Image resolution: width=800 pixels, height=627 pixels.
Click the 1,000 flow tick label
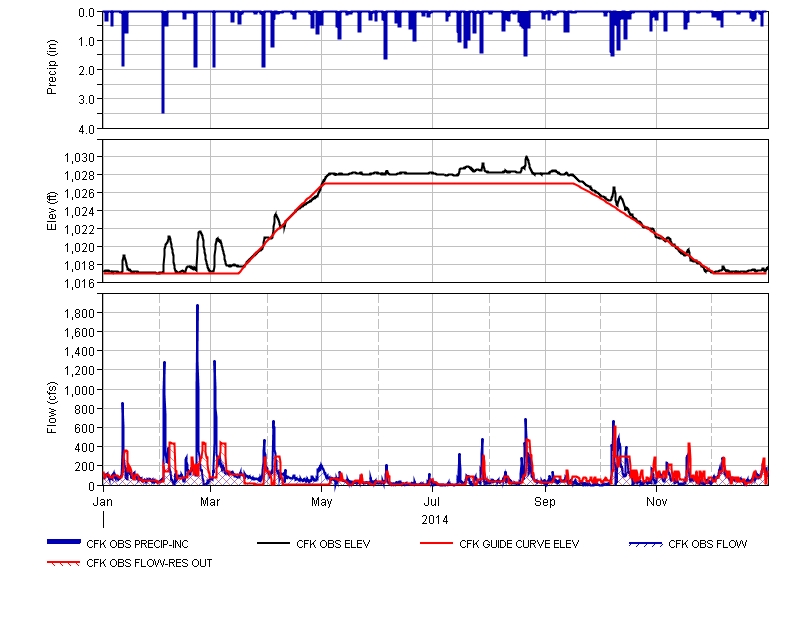point(80,390)
